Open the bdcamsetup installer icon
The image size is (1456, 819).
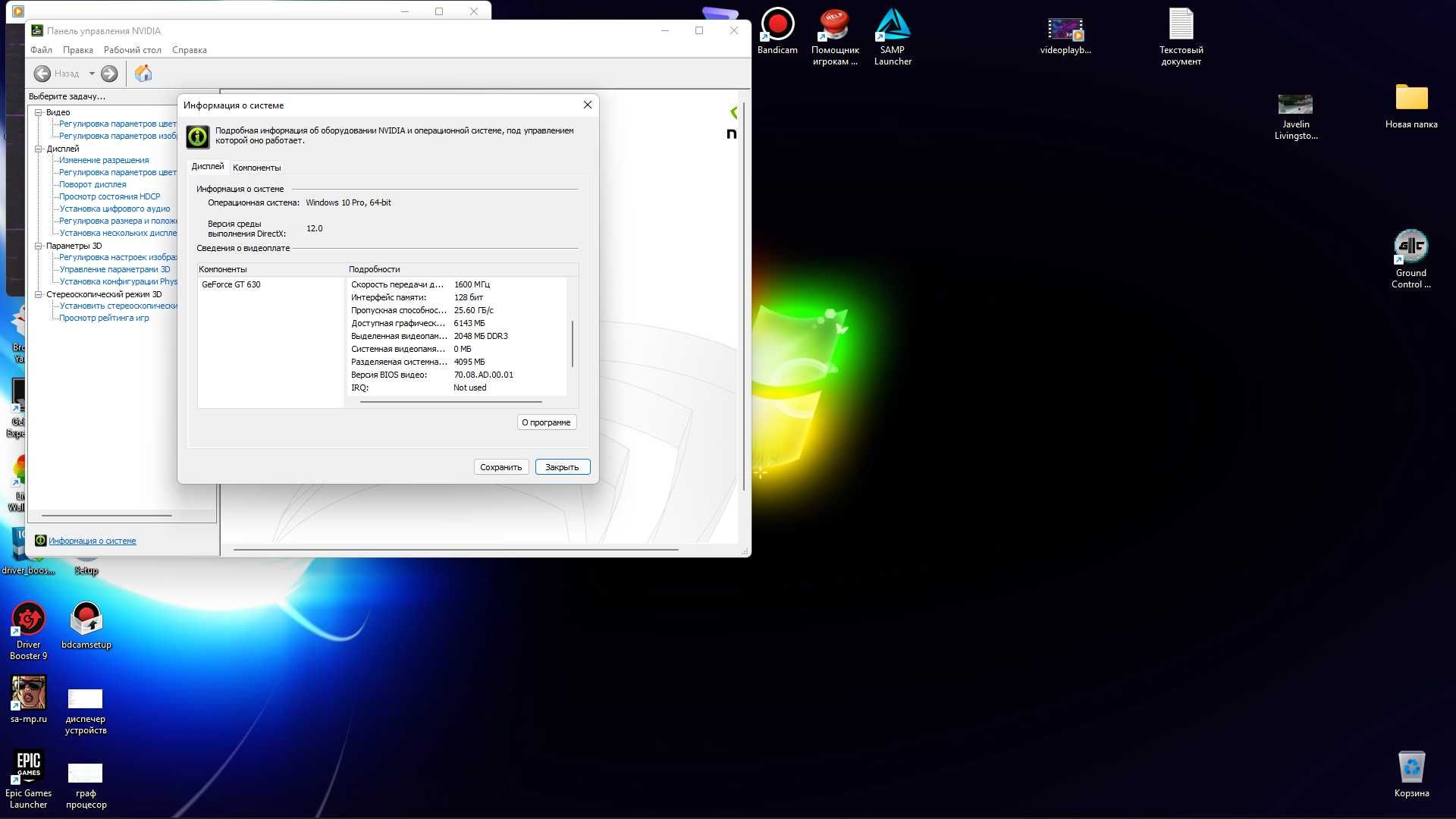coord(86,626)
